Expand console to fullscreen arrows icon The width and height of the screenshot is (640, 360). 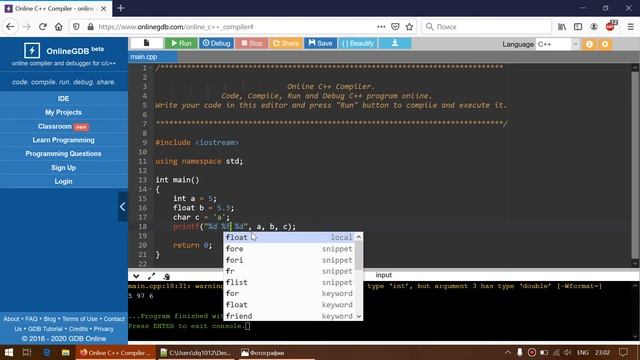click(151, 276)
